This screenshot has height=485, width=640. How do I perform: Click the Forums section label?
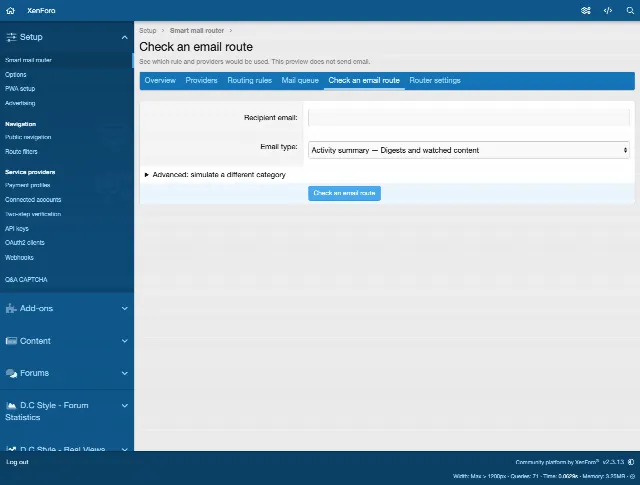34,373
